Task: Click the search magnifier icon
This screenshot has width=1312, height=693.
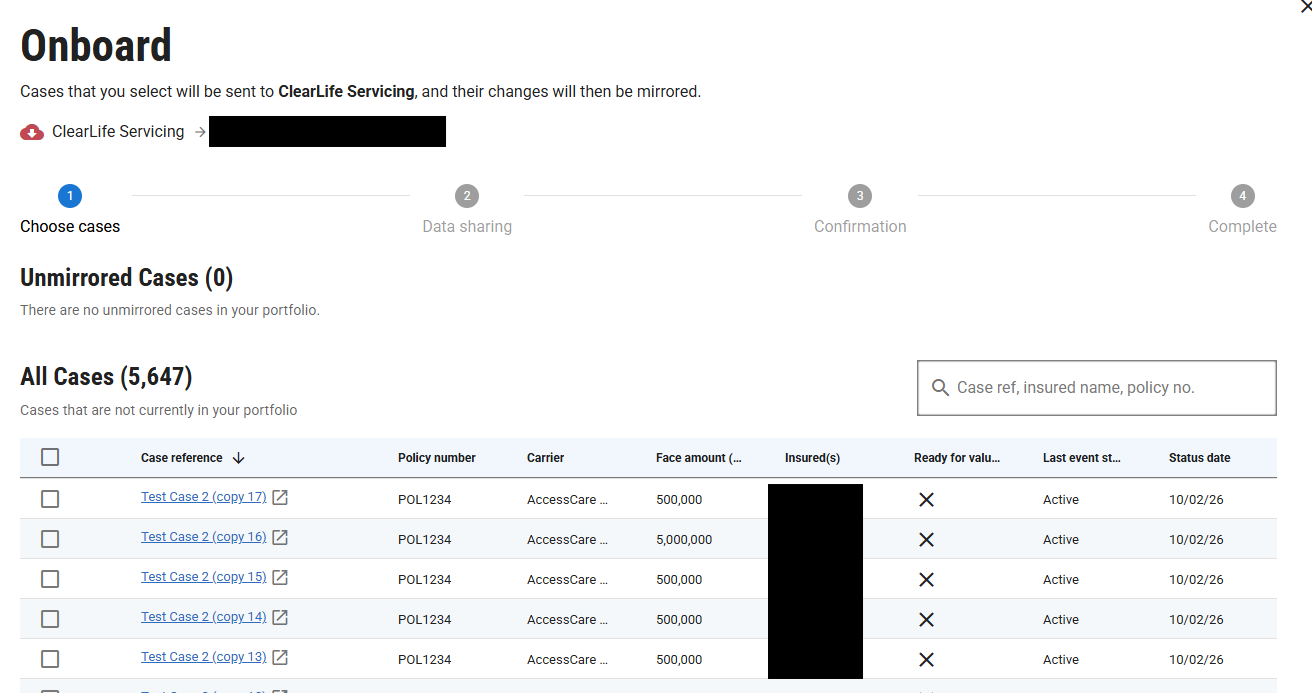Action: pyautogui.click(x=940, y=388)
